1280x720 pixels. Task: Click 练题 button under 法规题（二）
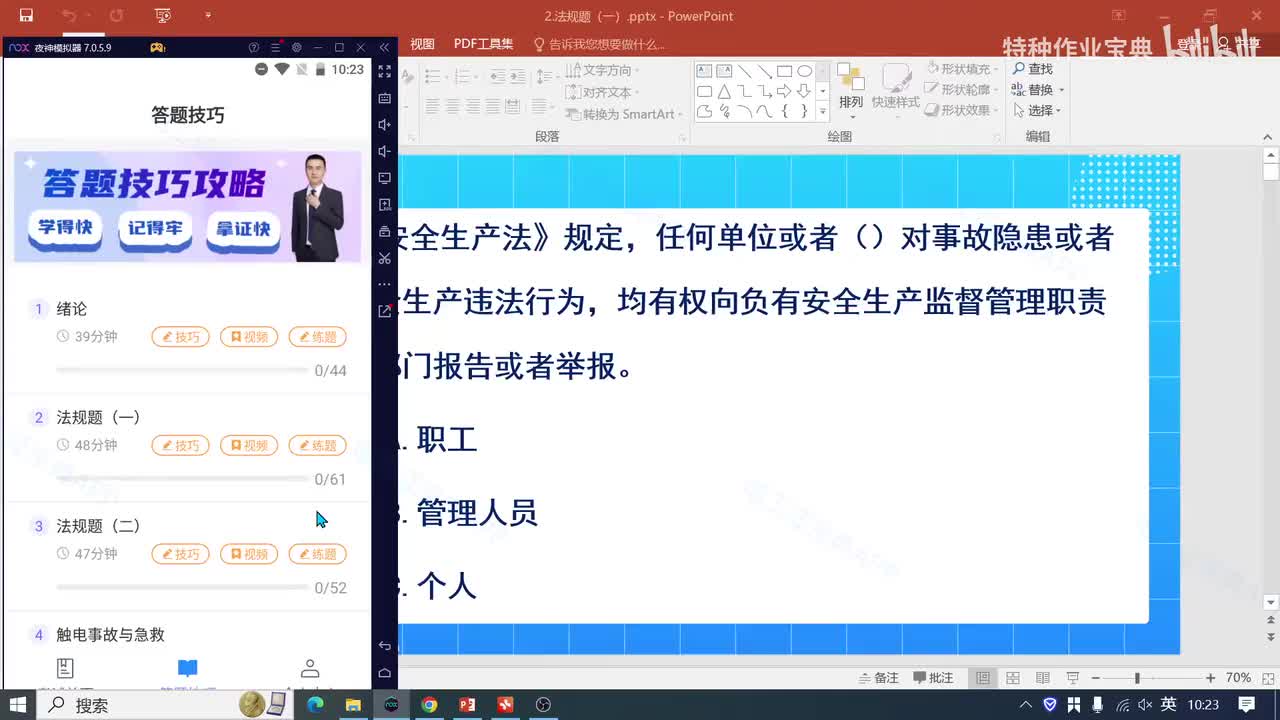(x=318, y=554)
